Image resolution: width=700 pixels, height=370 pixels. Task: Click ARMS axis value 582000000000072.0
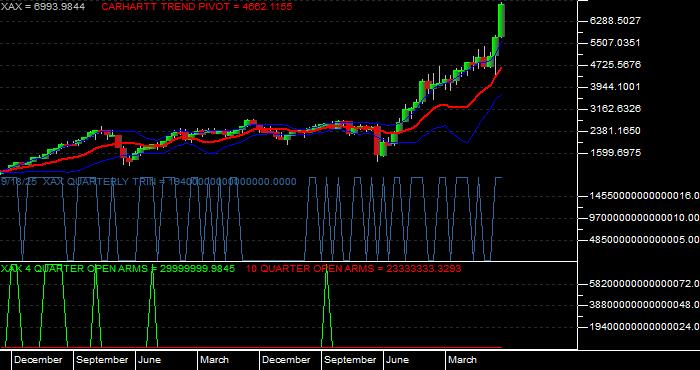pyautogui.click(x=644, y=283)
